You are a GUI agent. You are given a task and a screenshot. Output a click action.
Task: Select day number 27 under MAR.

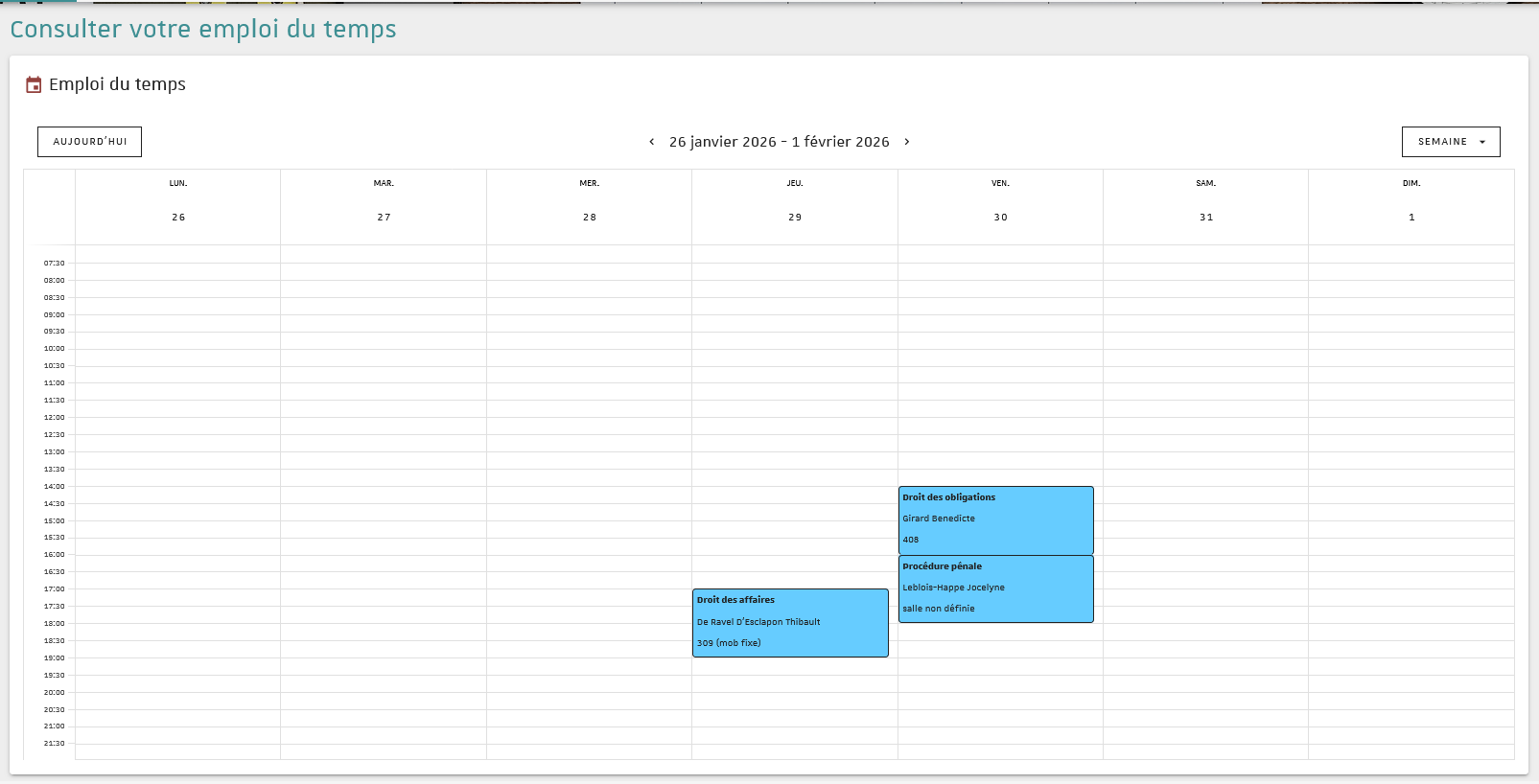[384, 218]
